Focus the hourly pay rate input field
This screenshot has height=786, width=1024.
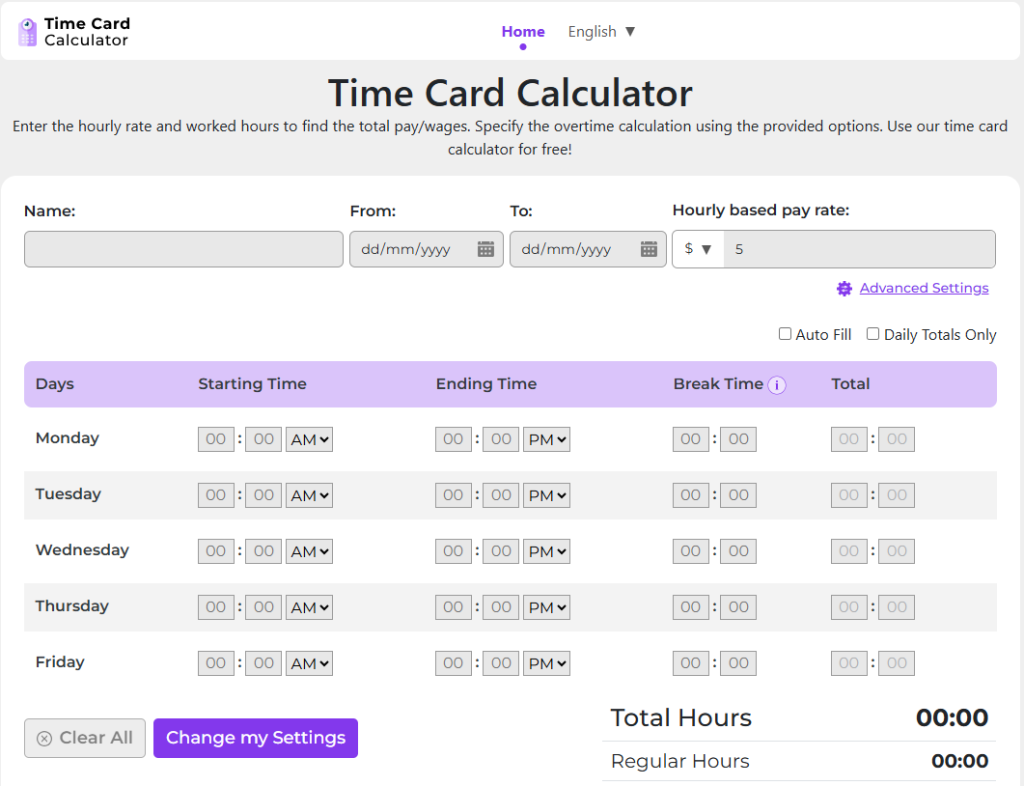coord(859,249)
